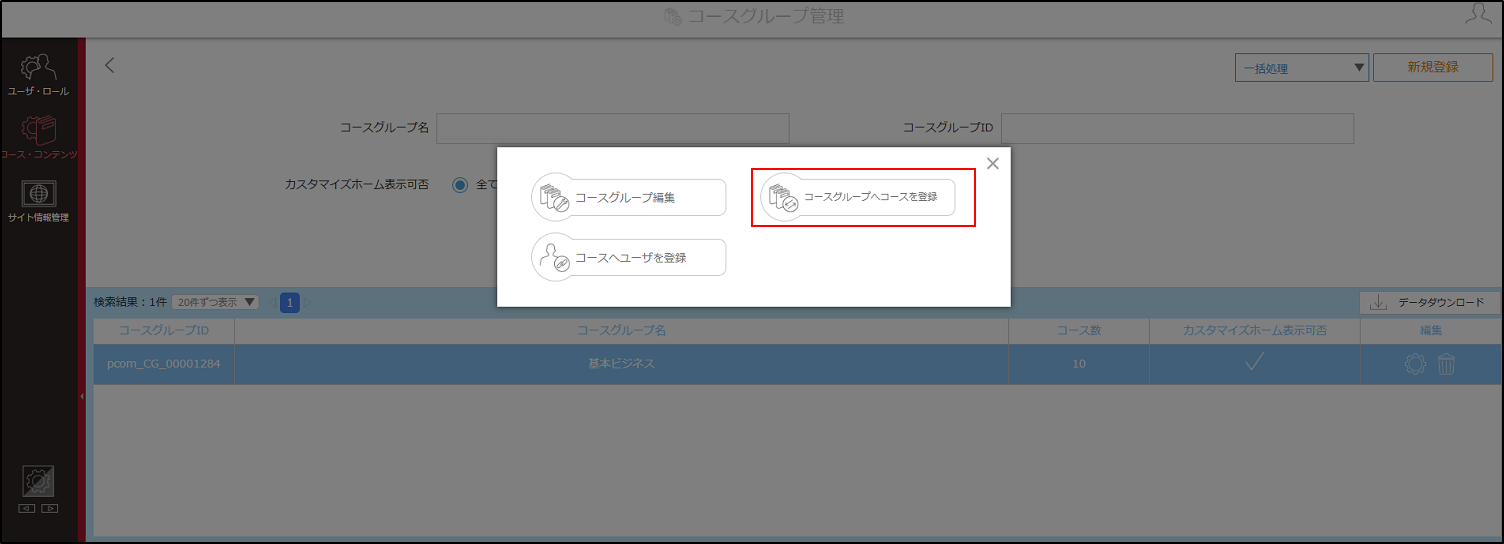Click the データダウンロード button

(x=1428, y=302)
